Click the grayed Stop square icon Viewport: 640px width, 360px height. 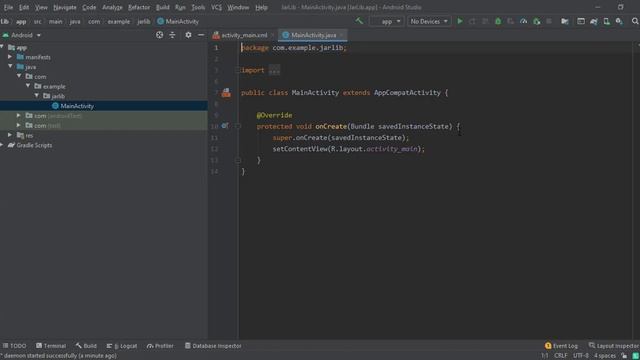pos(549,21)
